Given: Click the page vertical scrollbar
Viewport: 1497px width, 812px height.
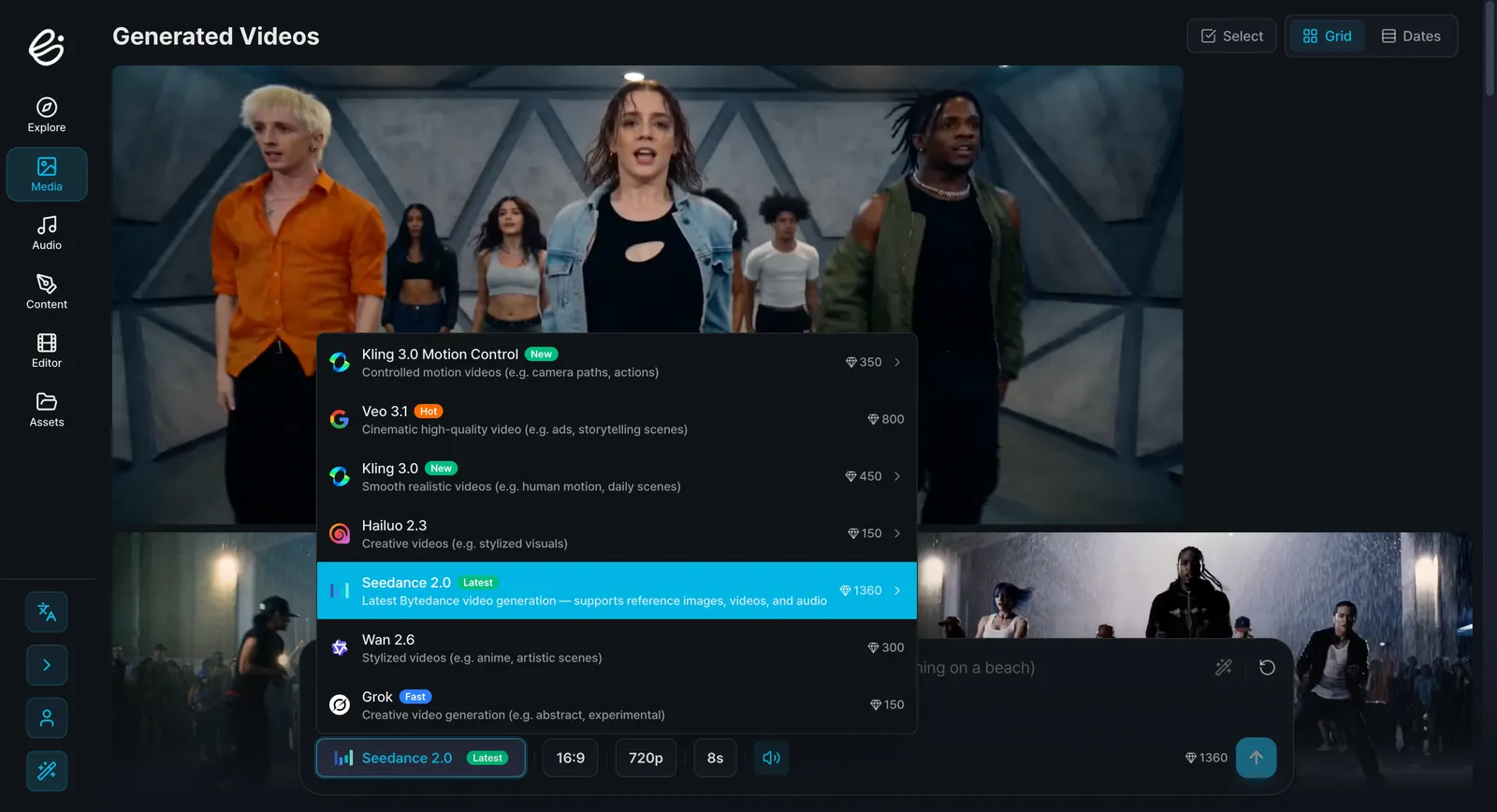Looking at the screenshot, I should point(1490,47).
